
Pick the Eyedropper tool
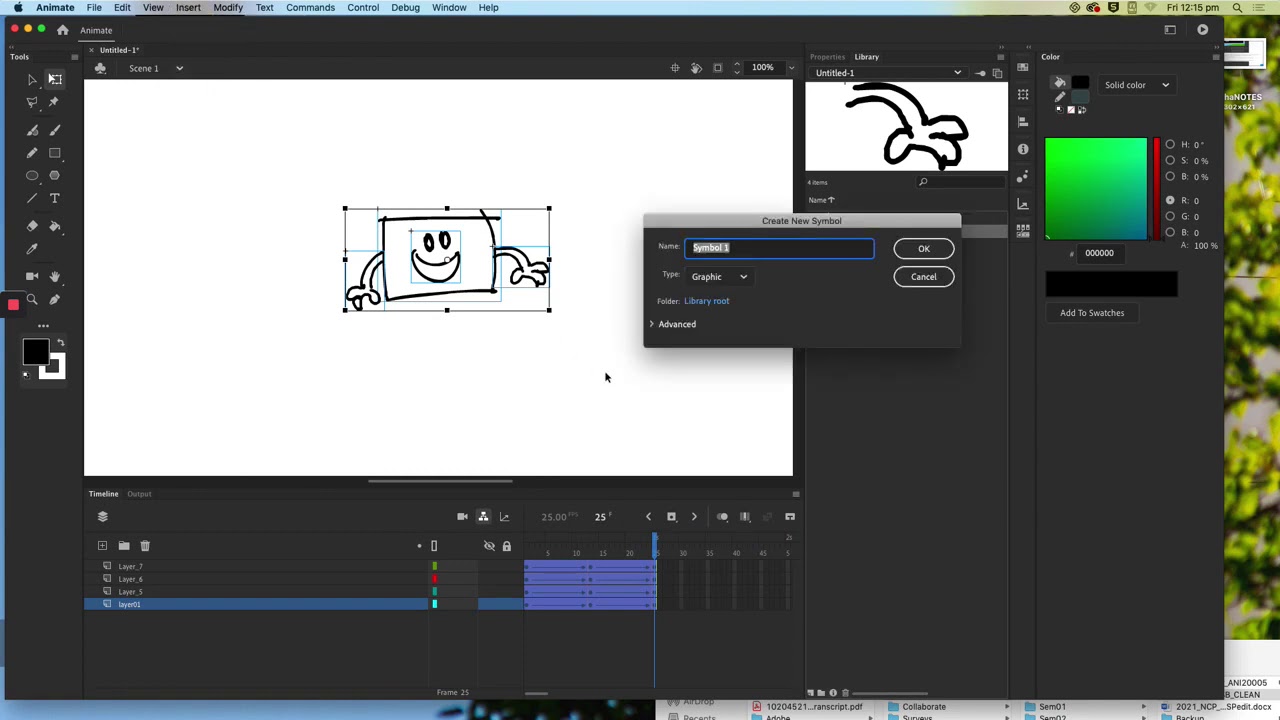click(32, 249)
